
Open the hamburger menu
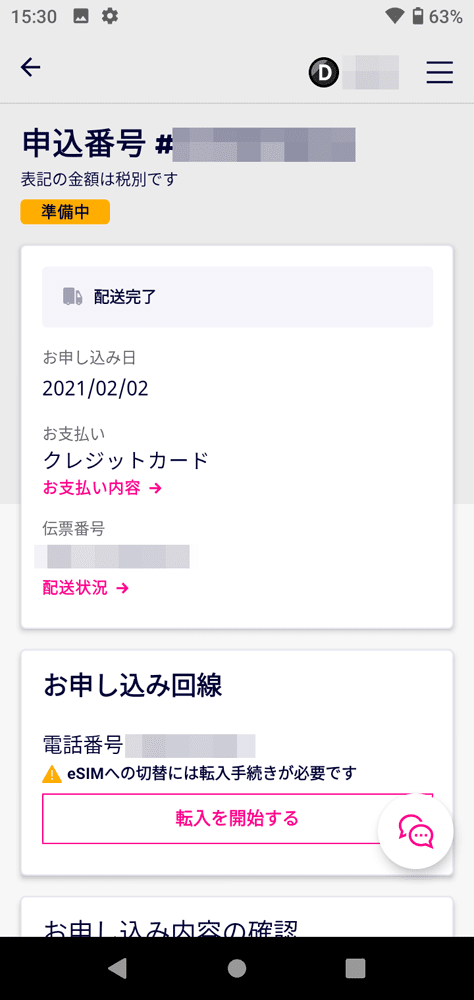pyautogui.click(x=440, y=73)
